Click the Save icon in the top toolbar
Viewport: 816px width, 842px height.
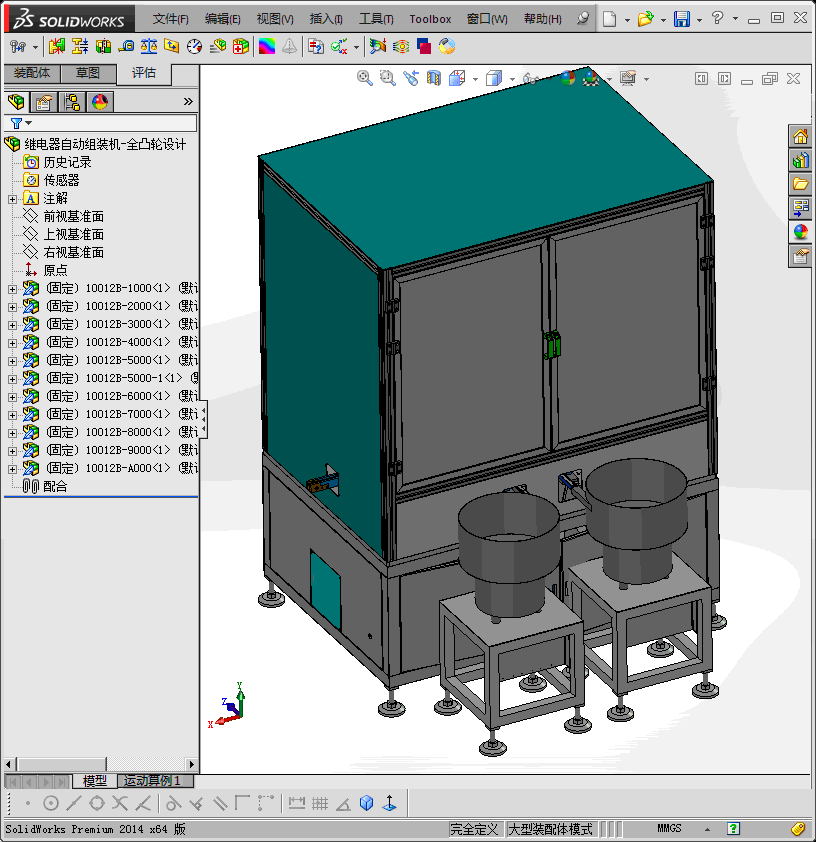[x=681, y=19]
